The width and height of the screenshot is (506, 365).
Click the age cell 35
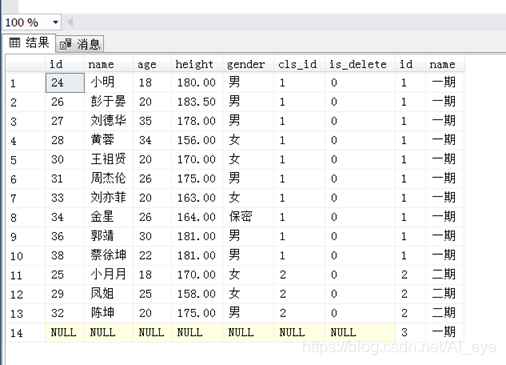(152, 121)
